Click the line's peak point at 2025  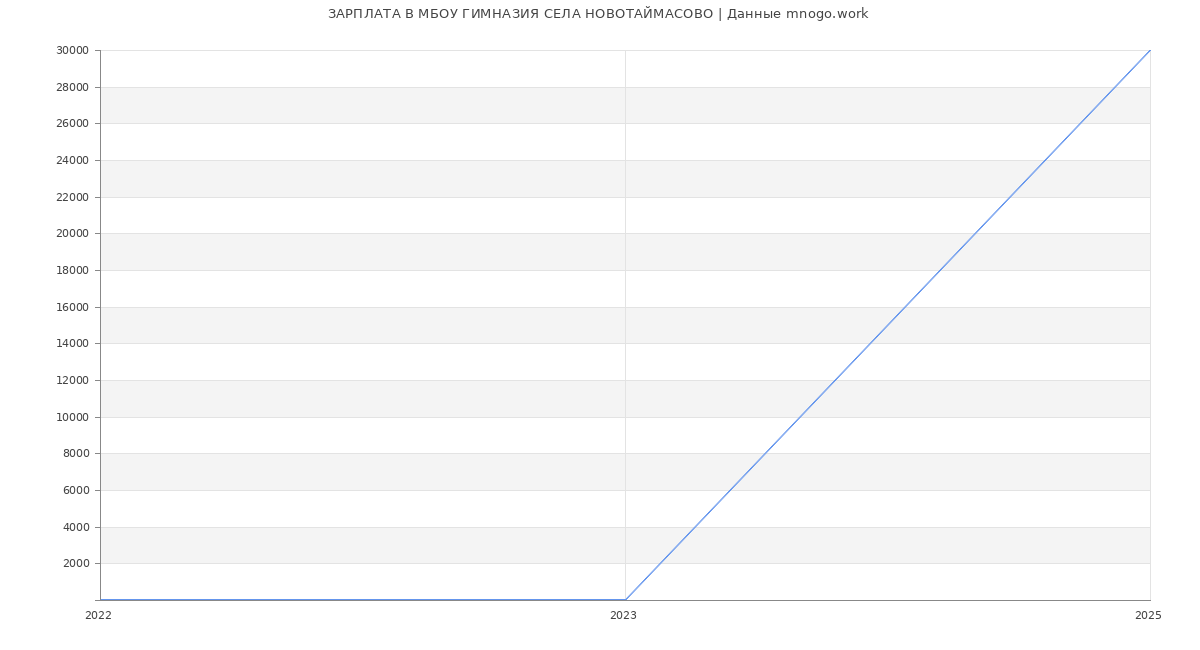tap(1150, 50)
